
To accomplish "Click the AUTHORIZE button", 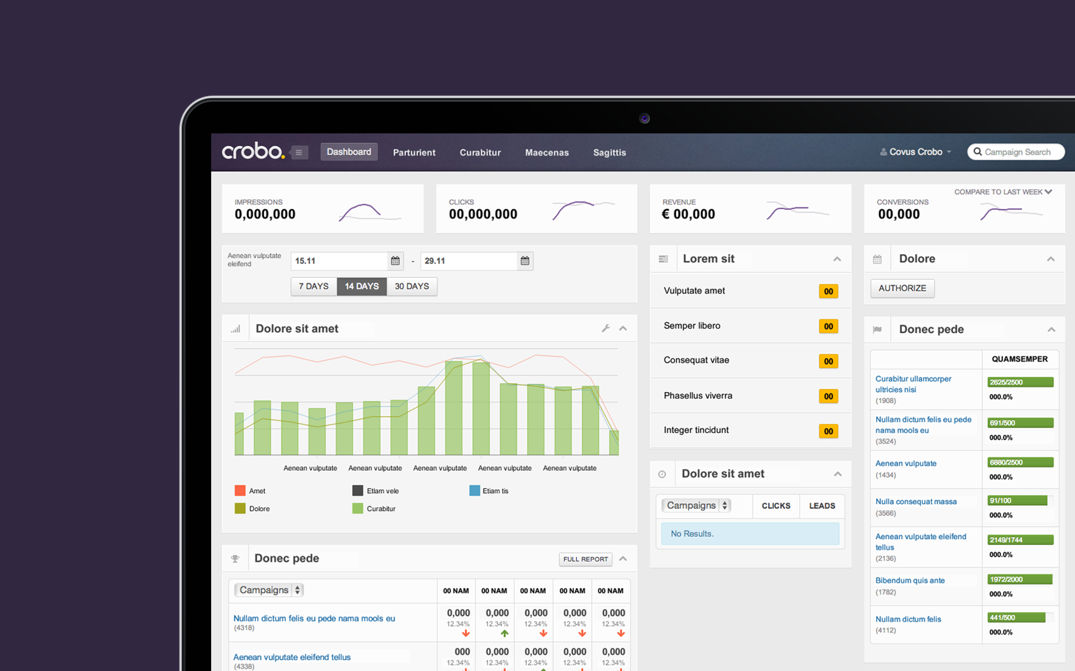I will tap(902, 289).
